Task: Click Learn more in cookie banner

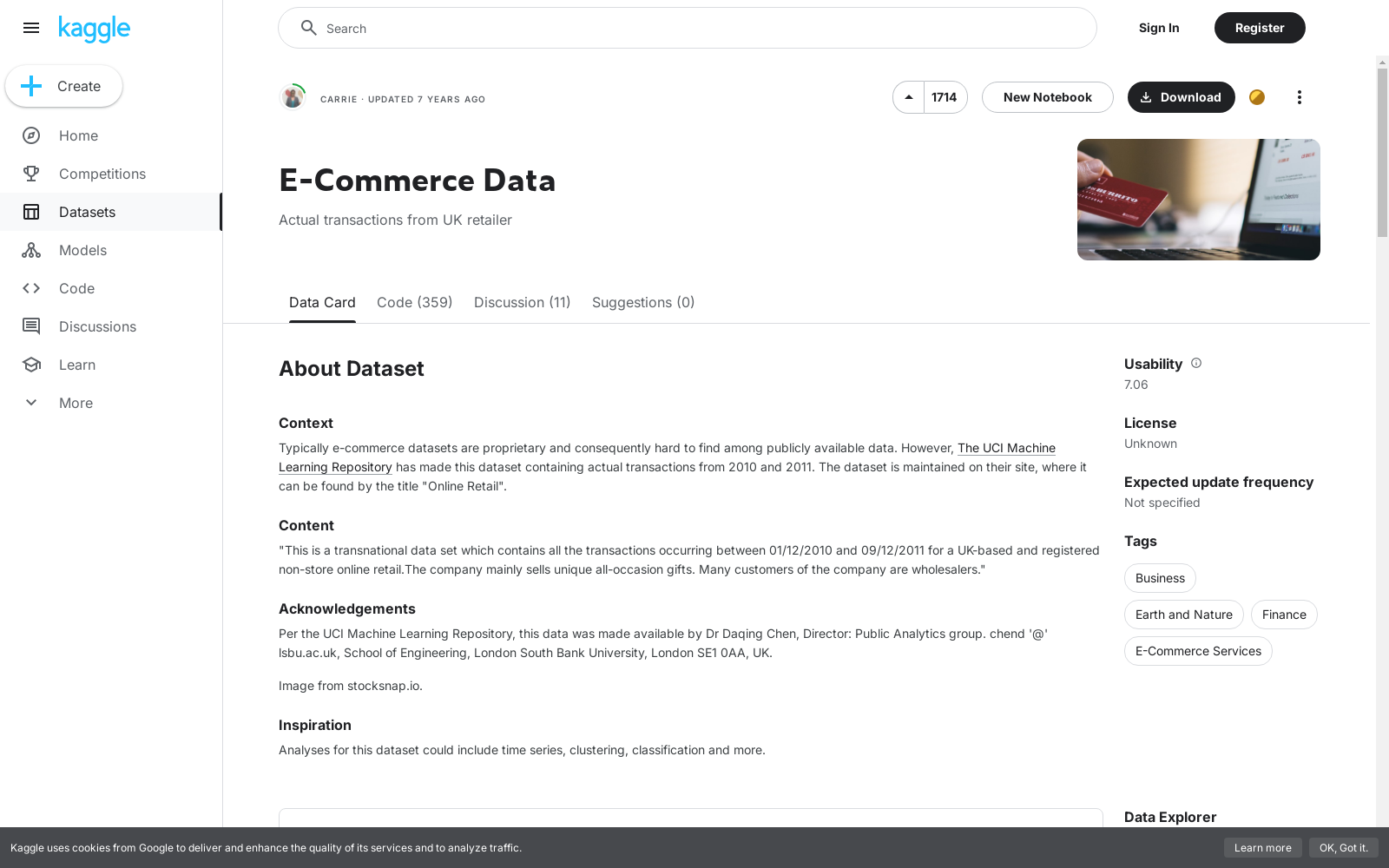Action: tap(1263, 848)
